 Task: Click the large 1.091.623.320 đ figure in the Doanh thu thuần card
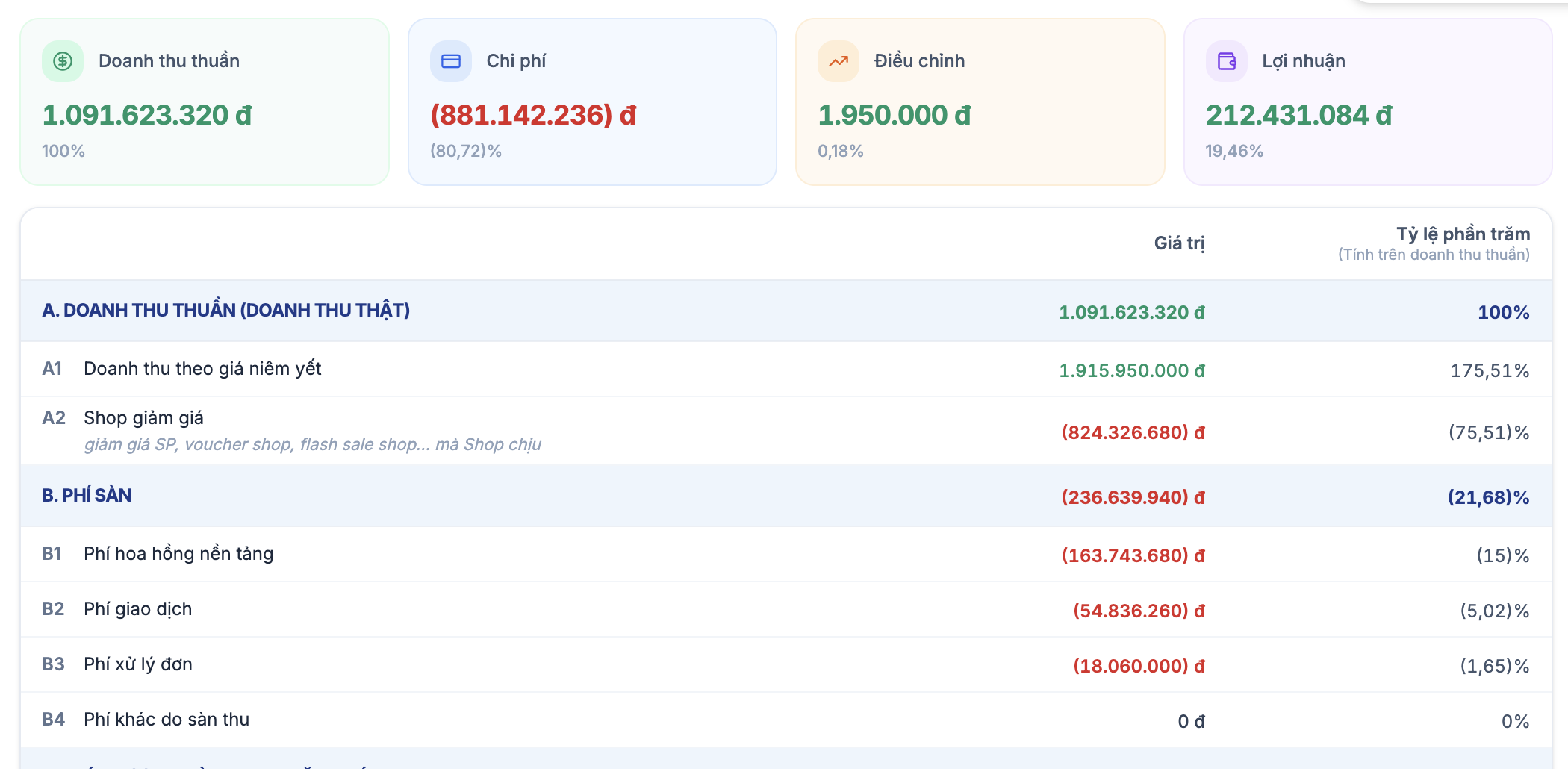pyautogui.click(x=147, y=115)
